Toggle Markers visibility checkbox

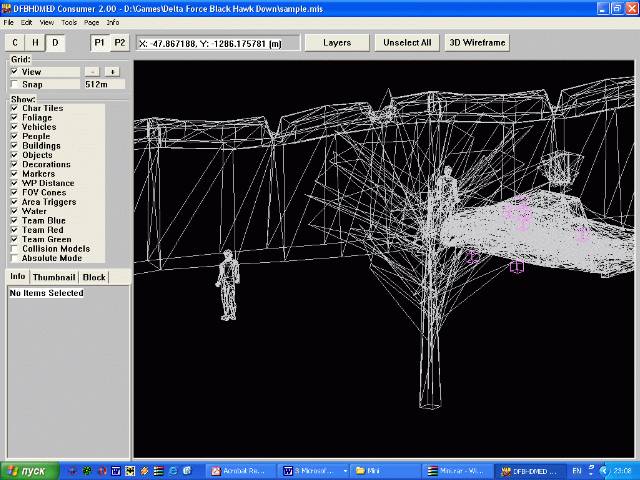pyautogui.click(x=14, y=174)
